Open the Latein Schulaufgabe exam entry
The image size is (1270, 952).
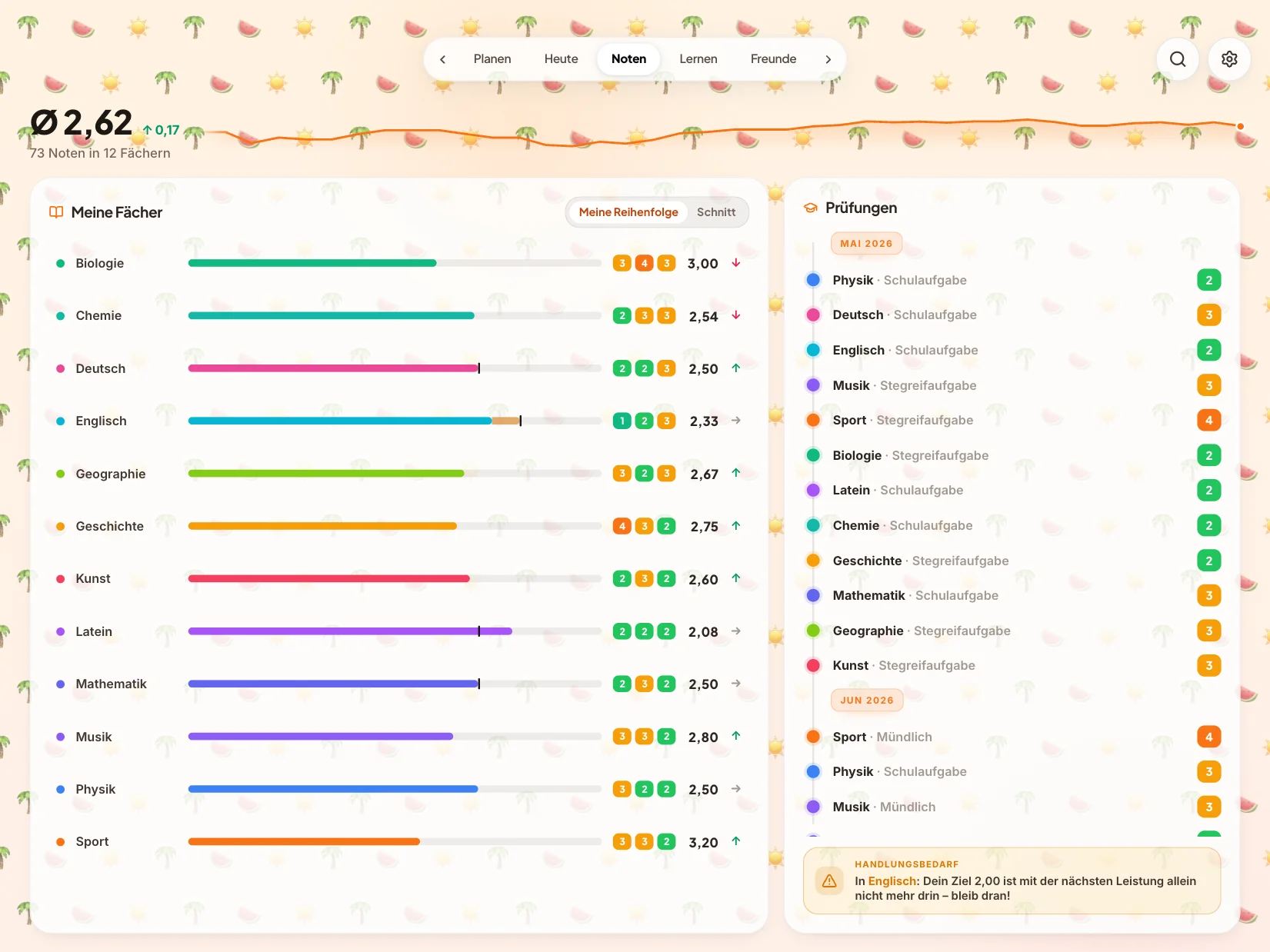pos(1012,490)
